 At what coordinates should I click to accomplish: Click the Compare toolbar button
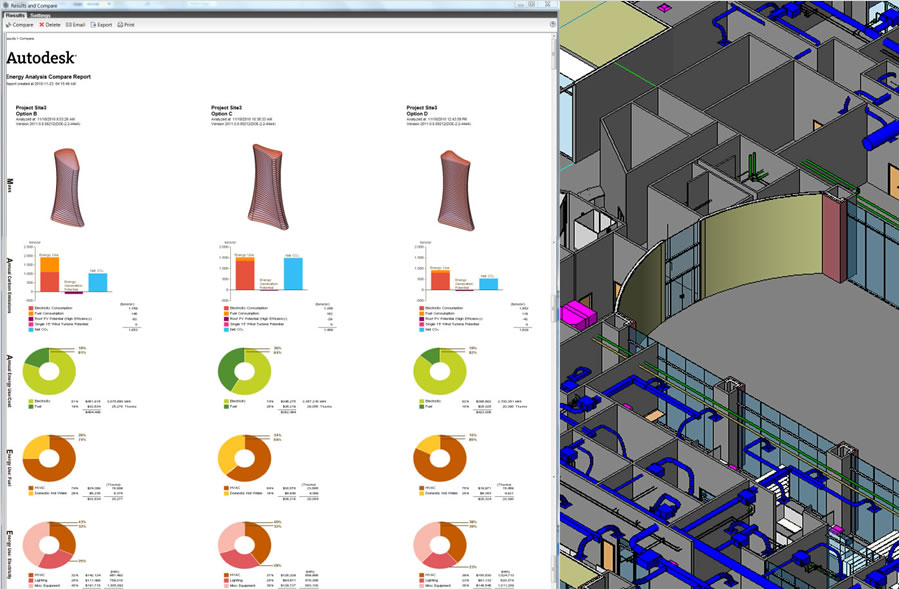click(x=20, y=25)
